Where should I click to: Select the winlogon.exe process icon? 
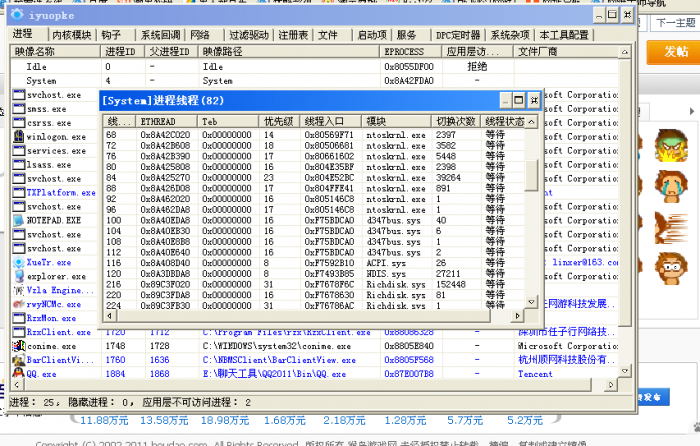tap(19, 136)
